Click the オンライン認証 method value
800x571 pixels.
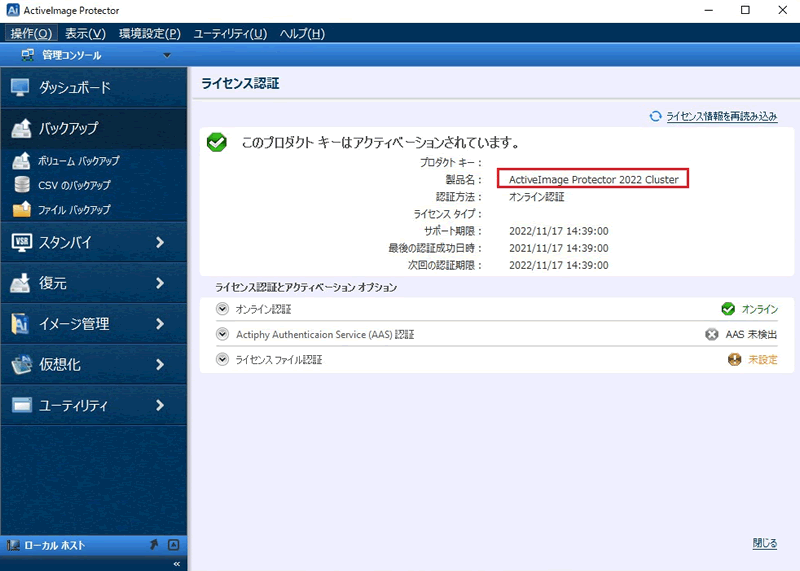point(536,197)
